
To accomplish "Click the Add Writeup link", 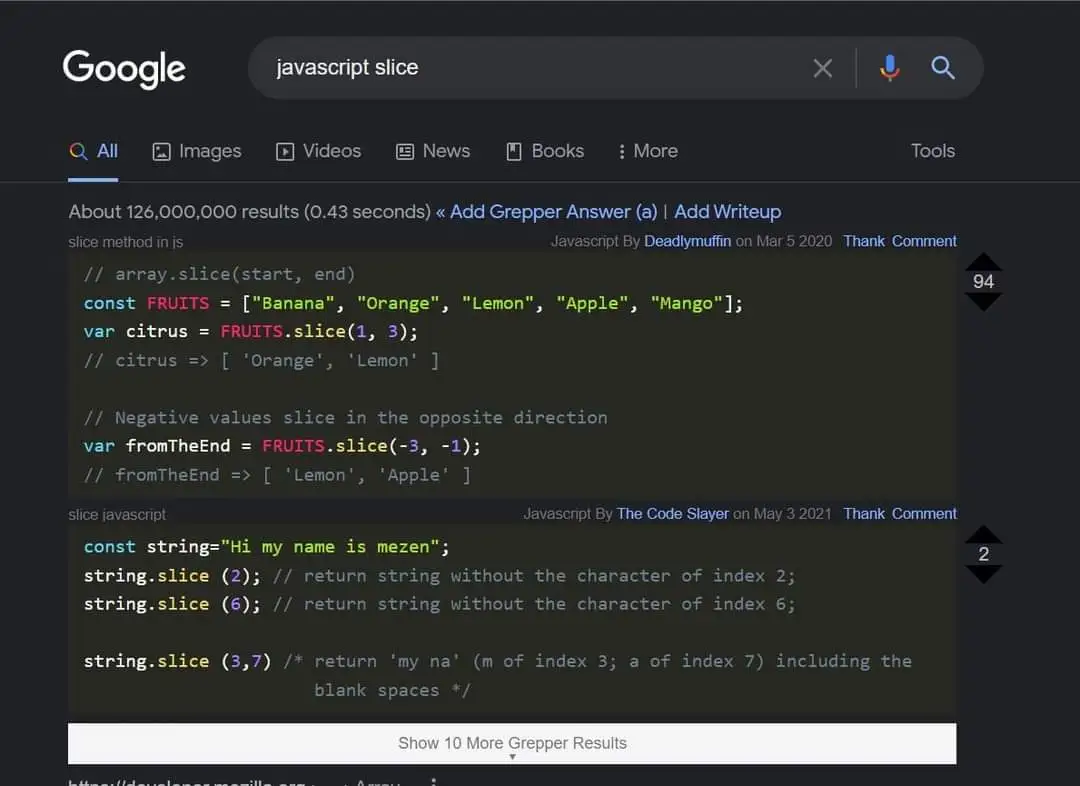I will (727, 212).
